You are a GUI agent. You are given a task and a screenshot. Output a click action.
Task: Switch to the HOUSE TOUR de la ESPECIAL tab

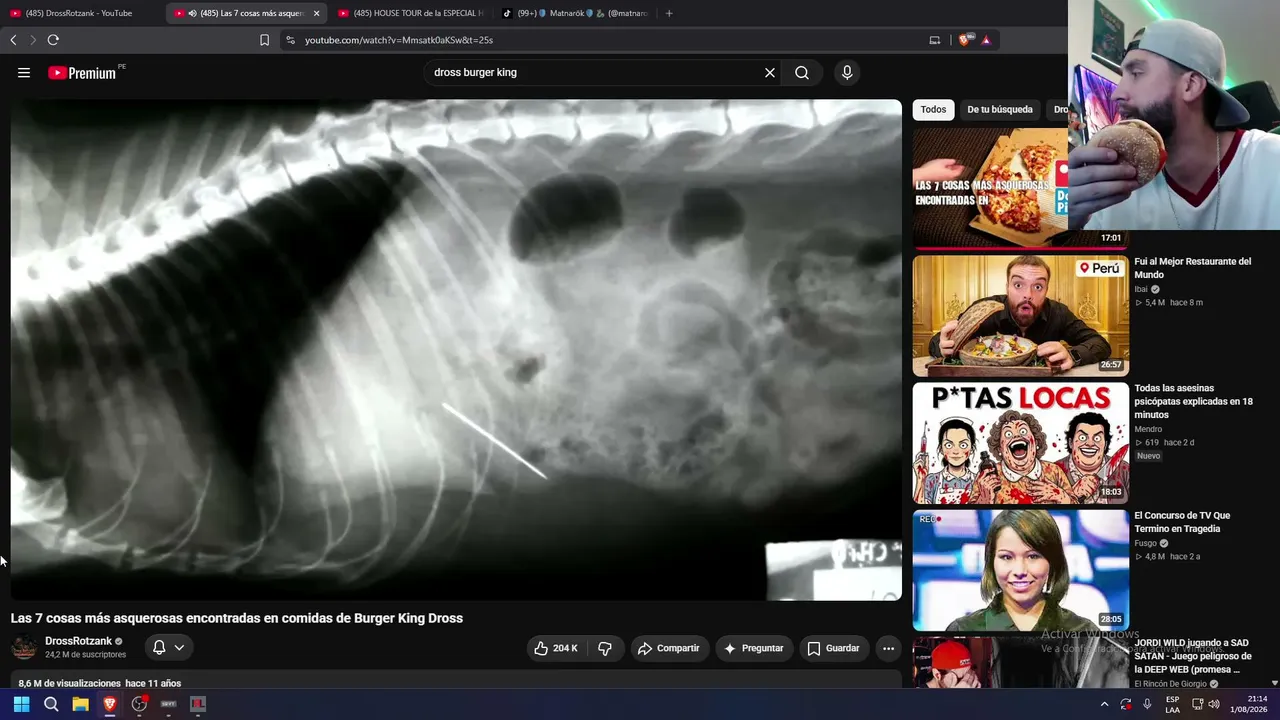point(410,13)
